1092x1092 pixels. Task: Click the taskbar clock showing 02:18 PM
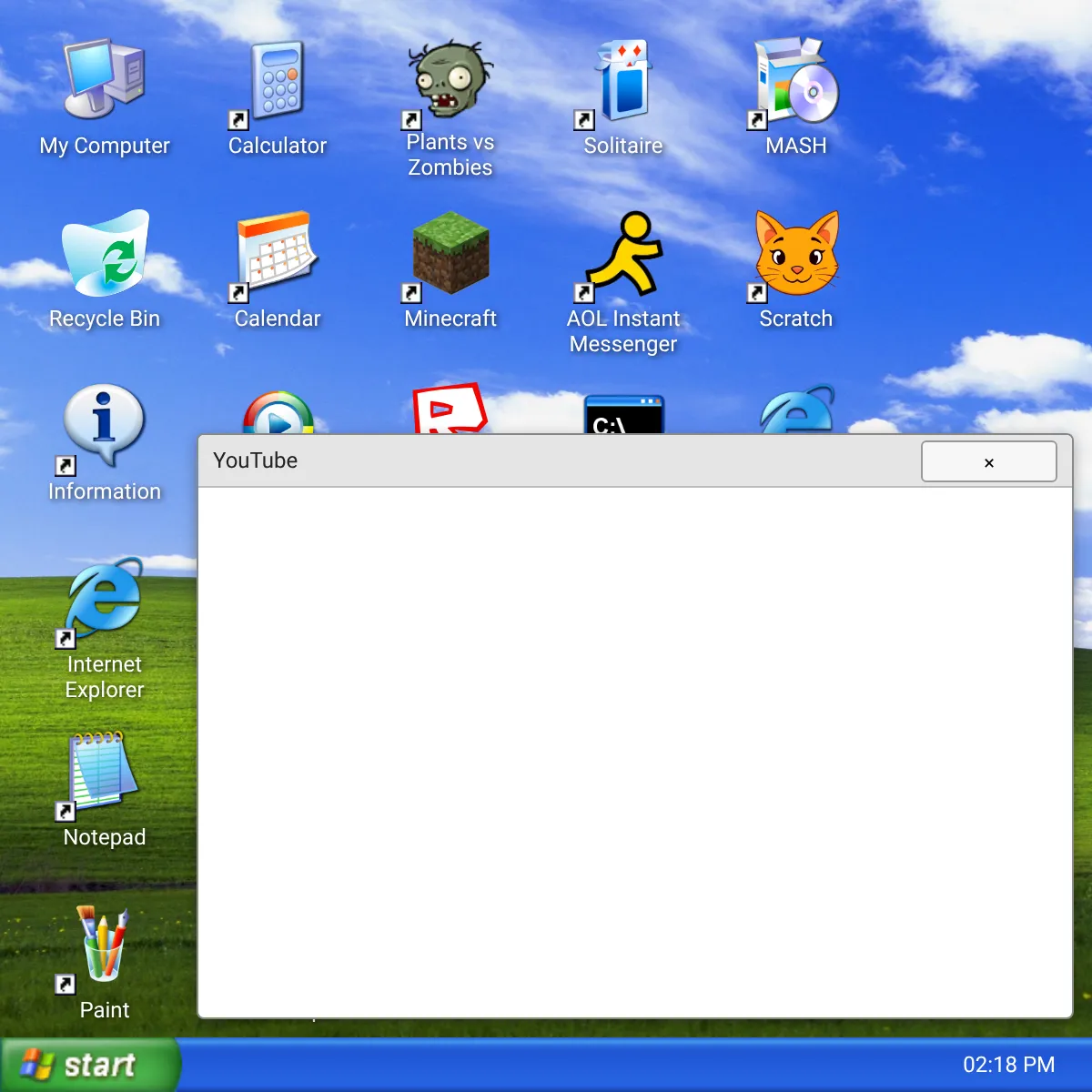tap(1009, 1065)
